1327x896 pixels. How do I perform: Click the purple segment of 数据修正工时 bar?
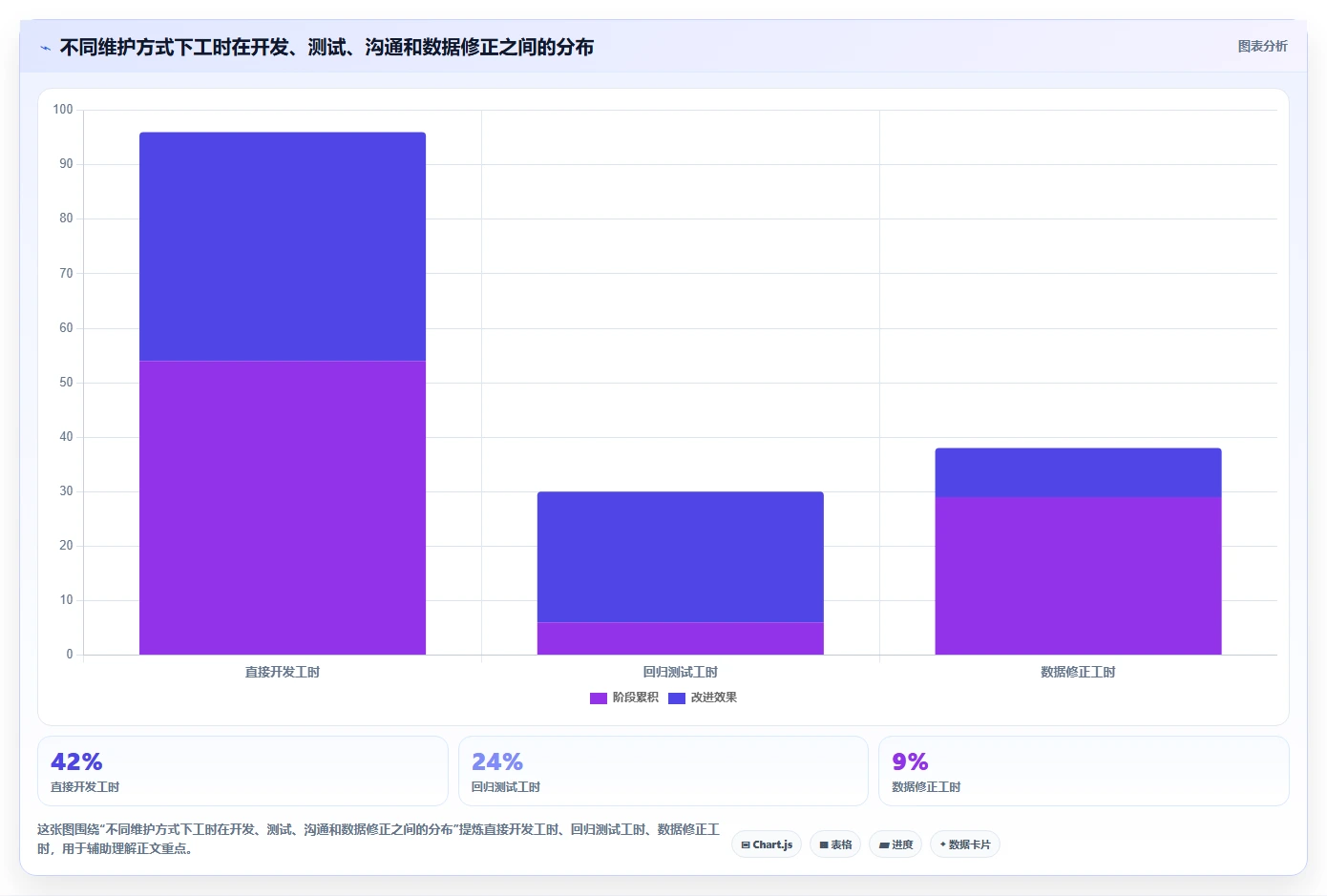1078,575
